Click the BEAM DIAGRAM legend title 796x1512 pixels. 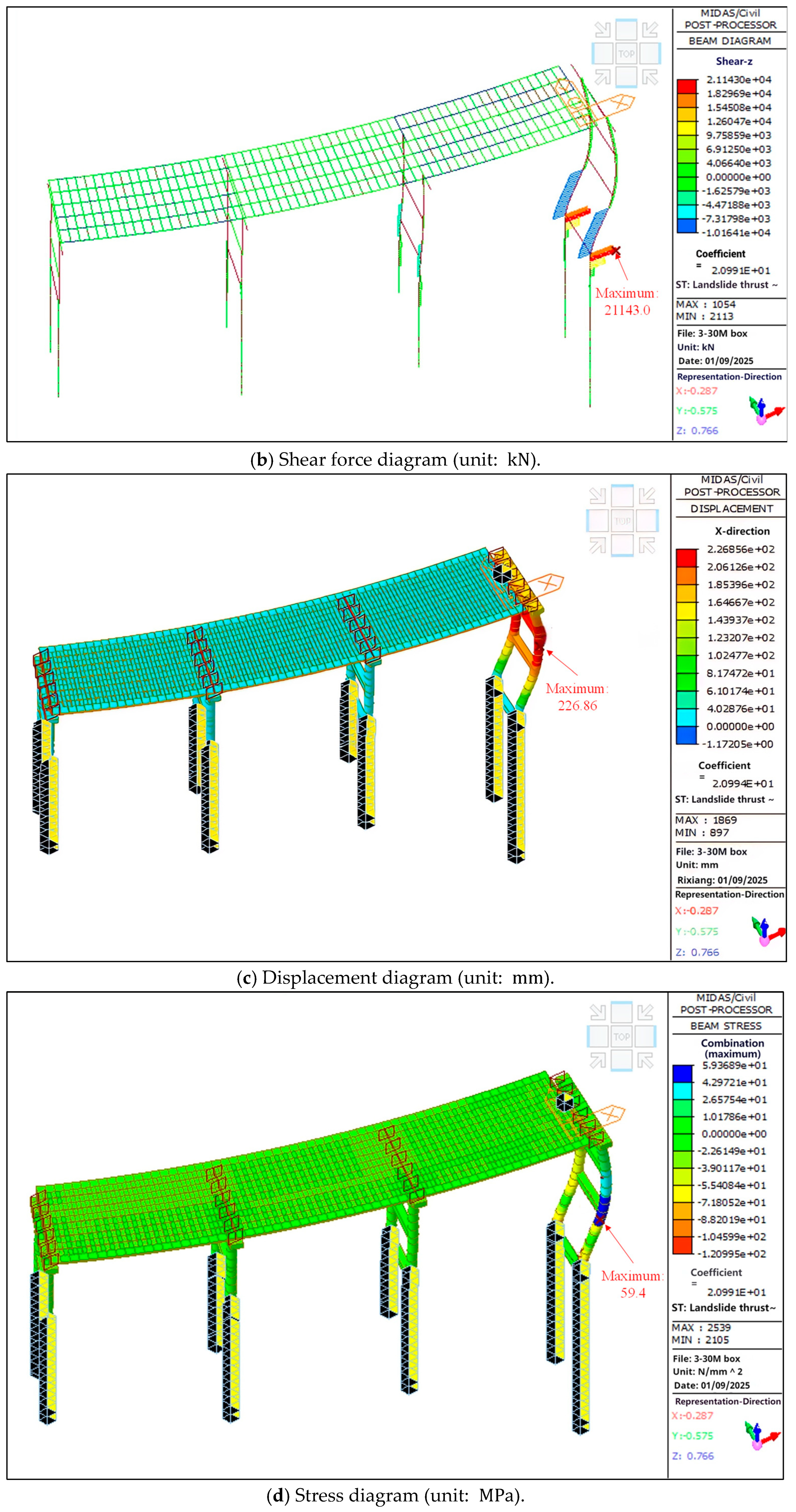coord(730,41)
